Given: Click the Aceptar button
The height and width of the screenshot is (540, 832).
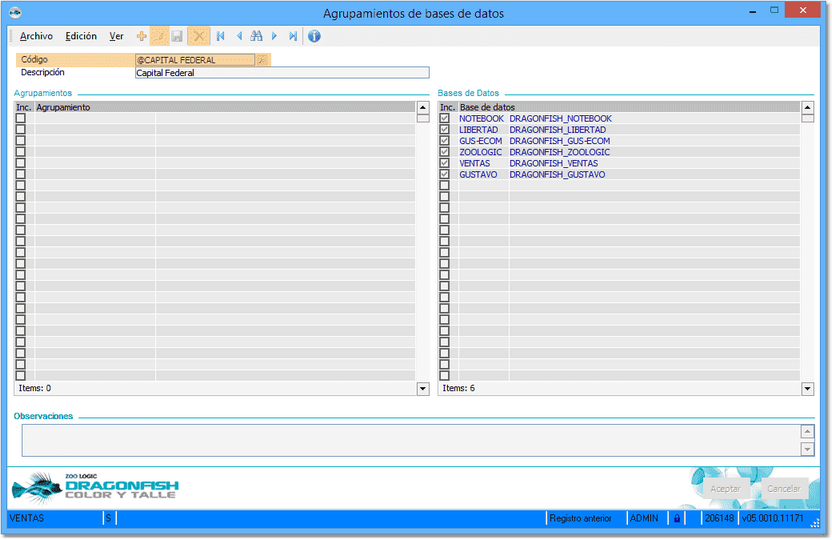Looking at the screenshot, I should pos(725,489).
